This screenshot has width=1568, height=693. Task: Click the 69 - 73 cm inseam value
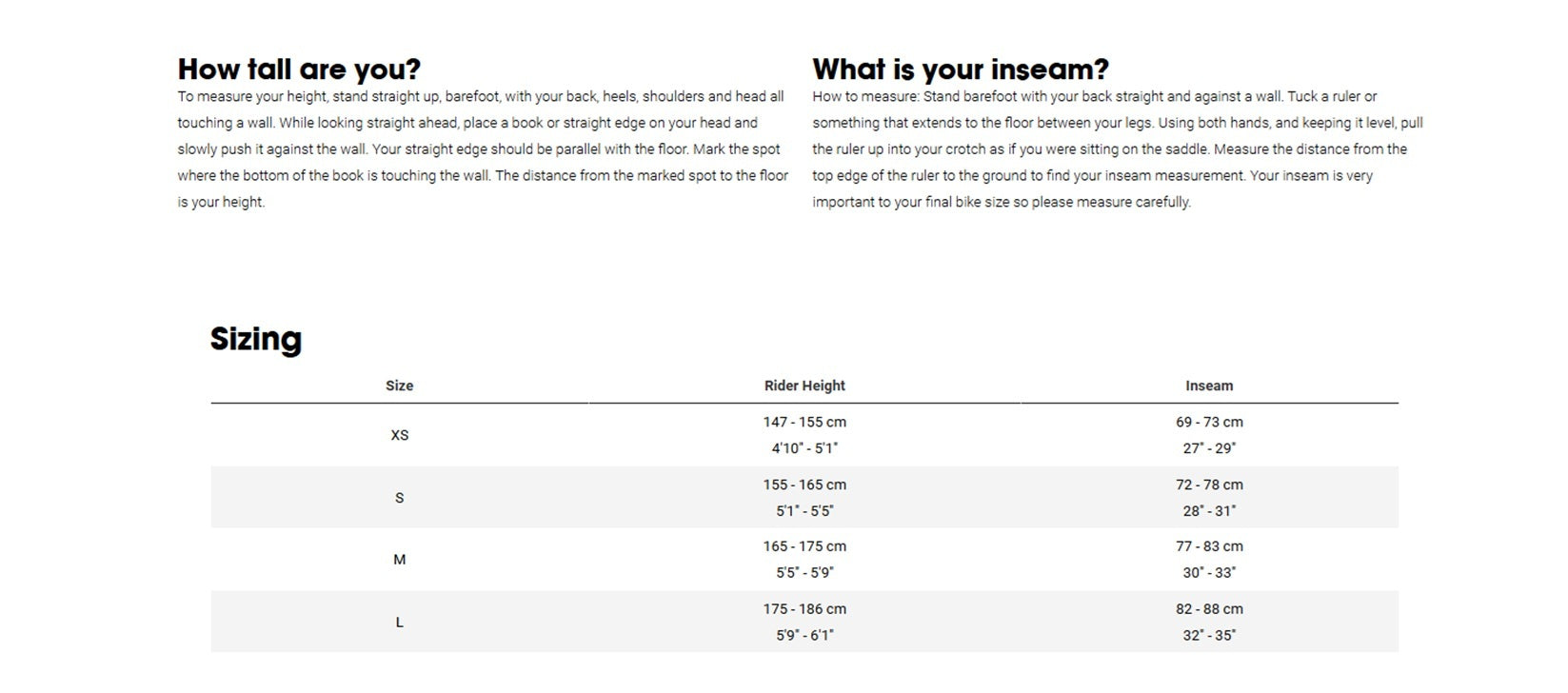pyautogui.click(x=1209, y=422)
